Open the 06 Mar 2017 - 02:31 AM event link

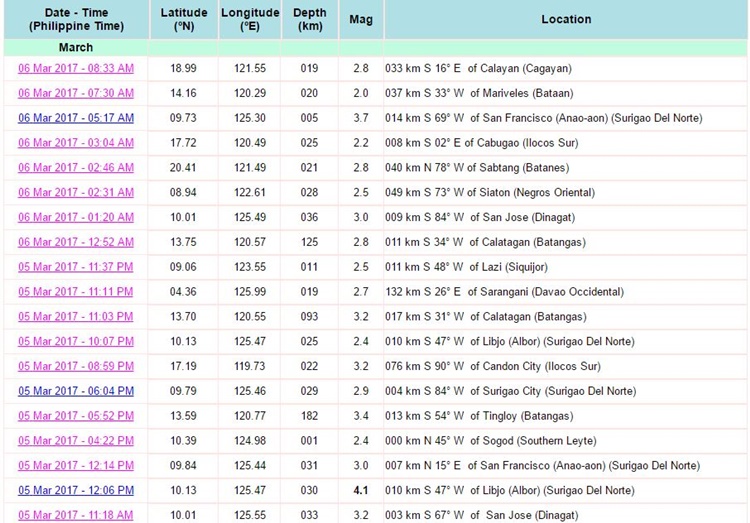point(76,193)
